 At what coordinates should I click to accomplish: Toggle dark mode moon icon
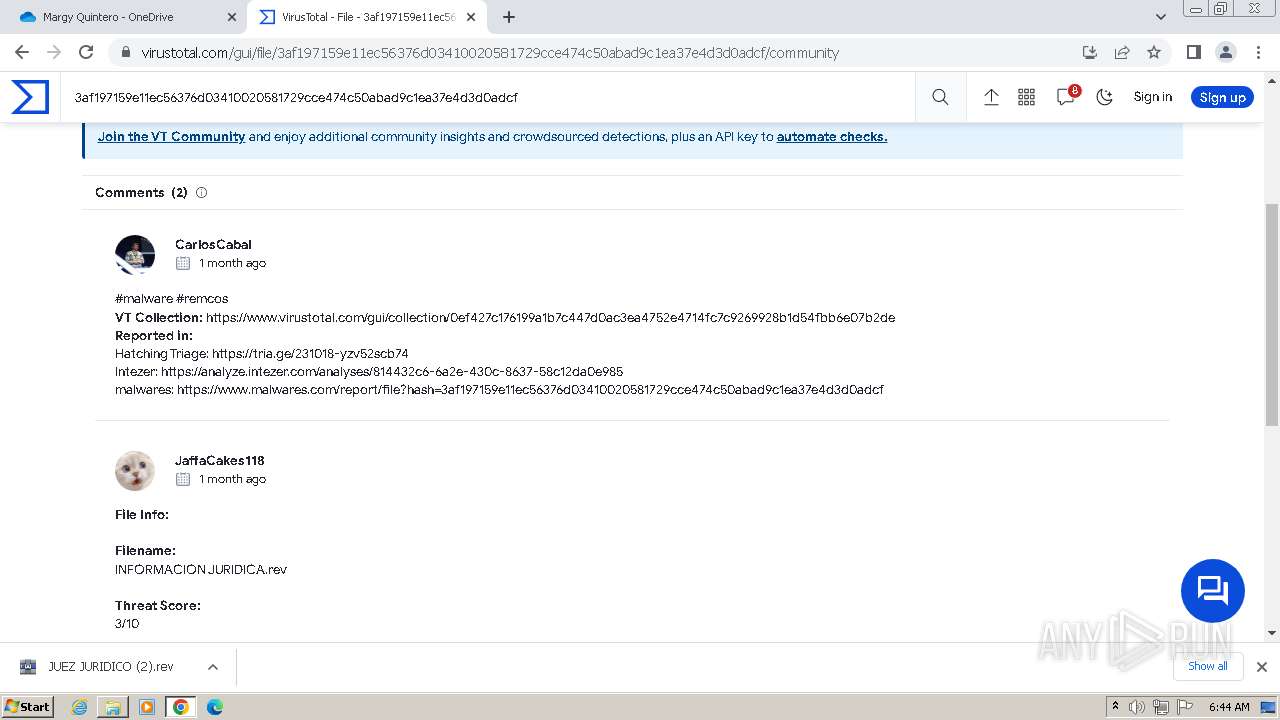pos(1105,97)
